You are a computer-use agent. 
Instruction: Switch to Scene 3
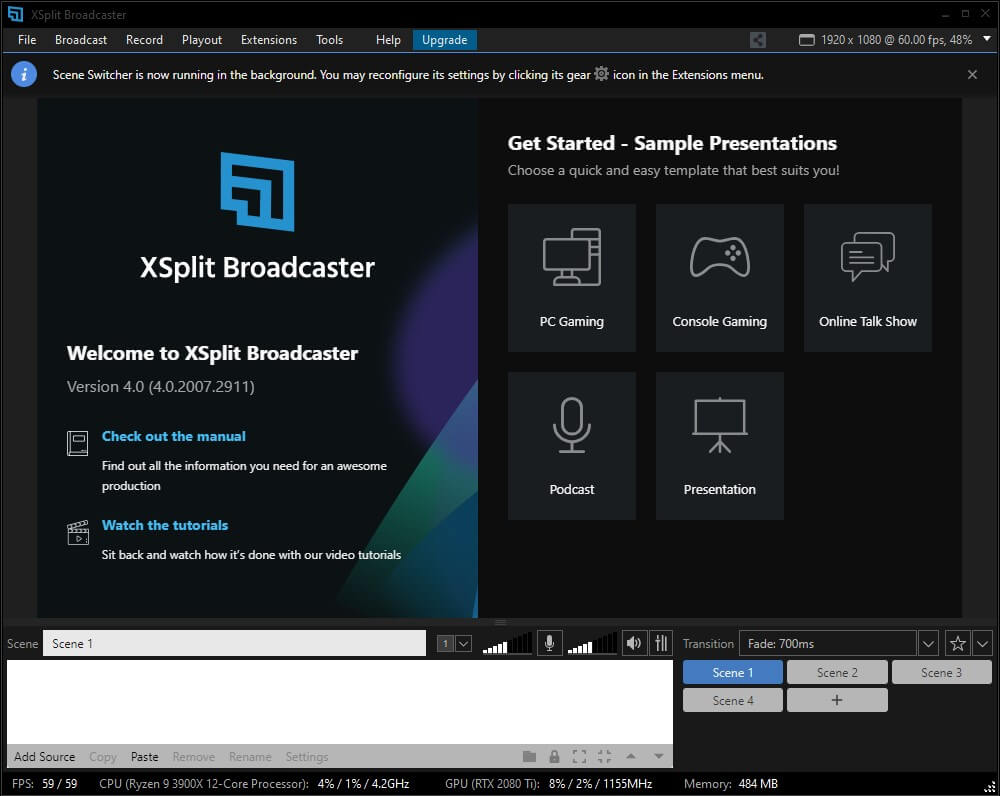pos(941,672)
